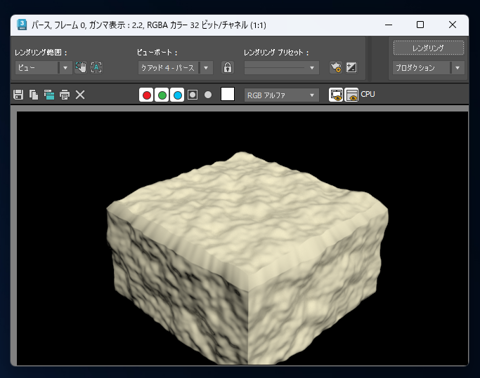The image size is (480, 378).
Task: Copy the rendered image to clipboard
Action: 34,95
